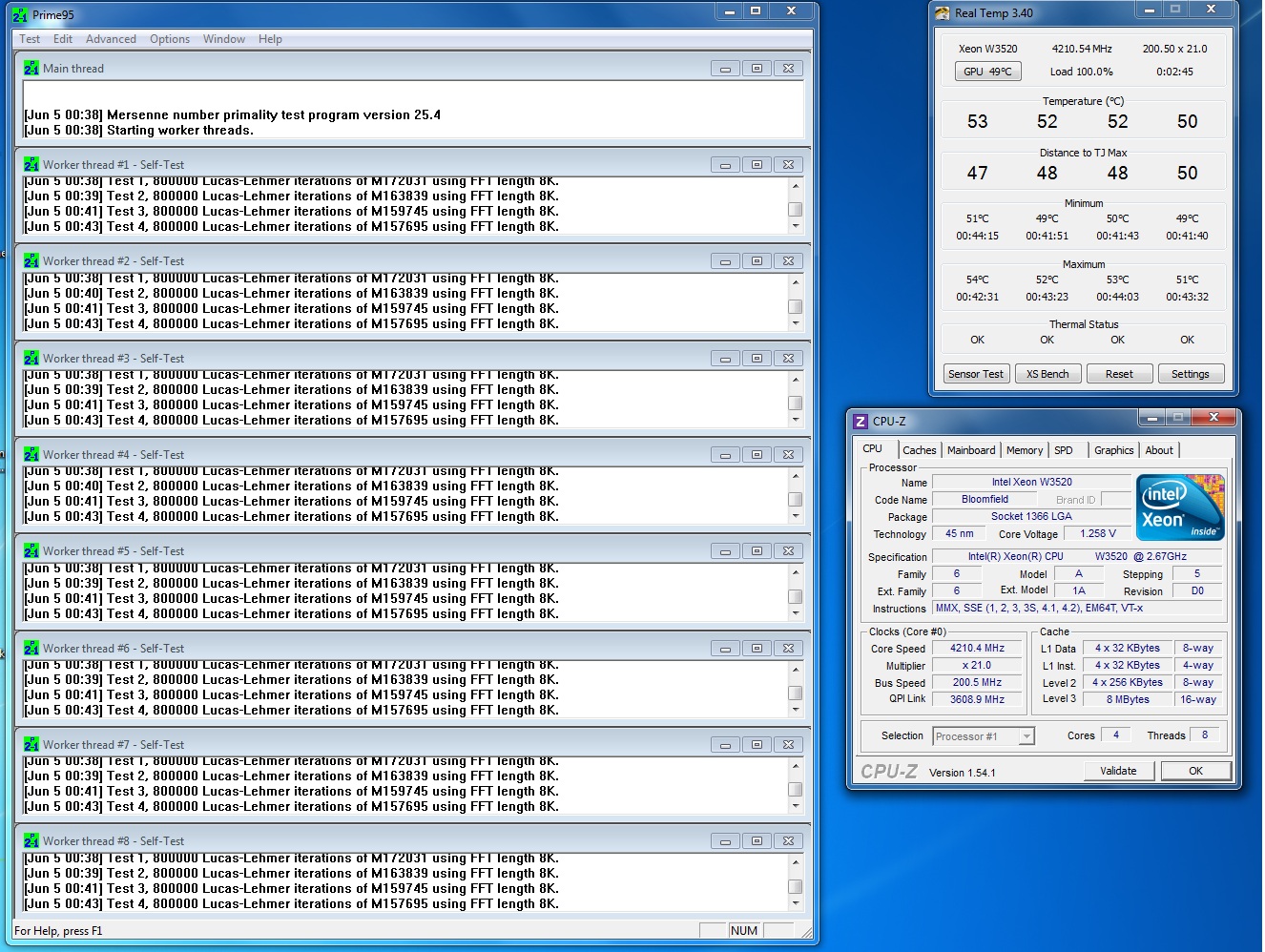Open Real Temp Settings
This screenshot has width=1265, height=952.
point(1190,374)
